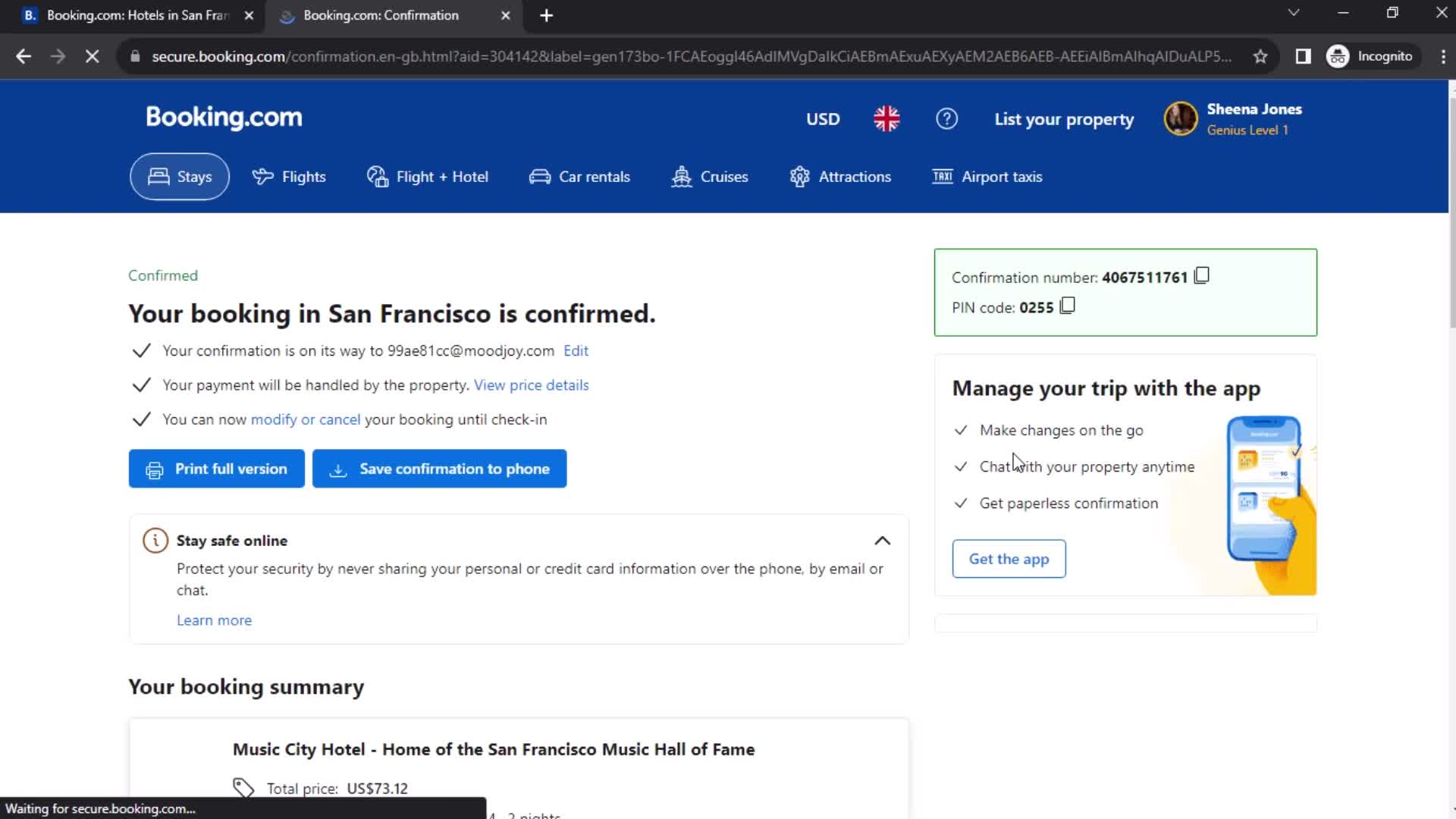Click the Cruises navigation icon
This screenshot has width=1456, height=819.
pos(681,177)
